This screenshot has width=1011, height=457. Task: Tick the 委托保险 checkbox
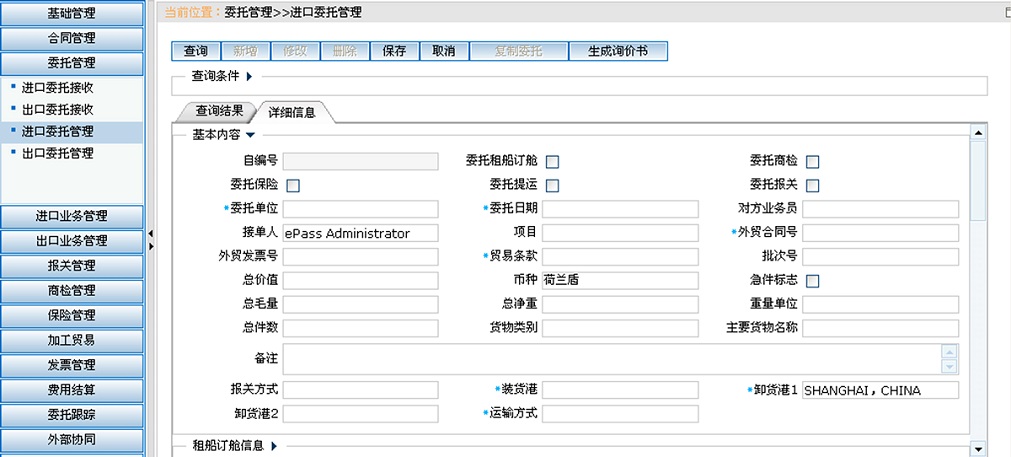[x=293, y=185]
